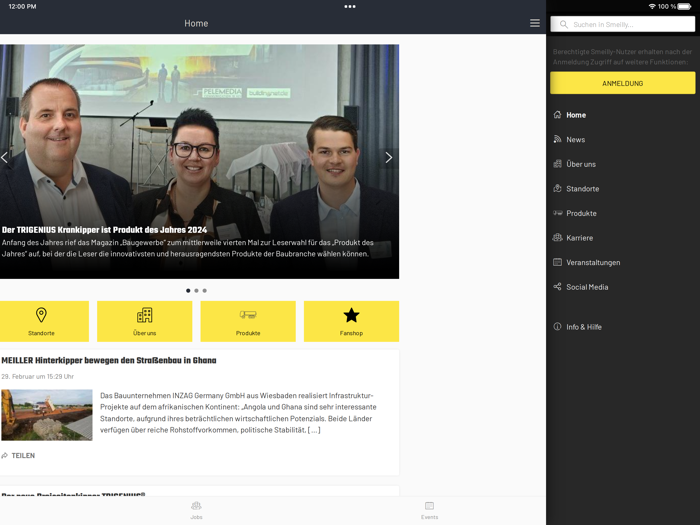Image resolution: width=700 pixels, height=525 pixels.
Task: Click TEILEN under the Ghana article
Action: click(x=23, y=455)
